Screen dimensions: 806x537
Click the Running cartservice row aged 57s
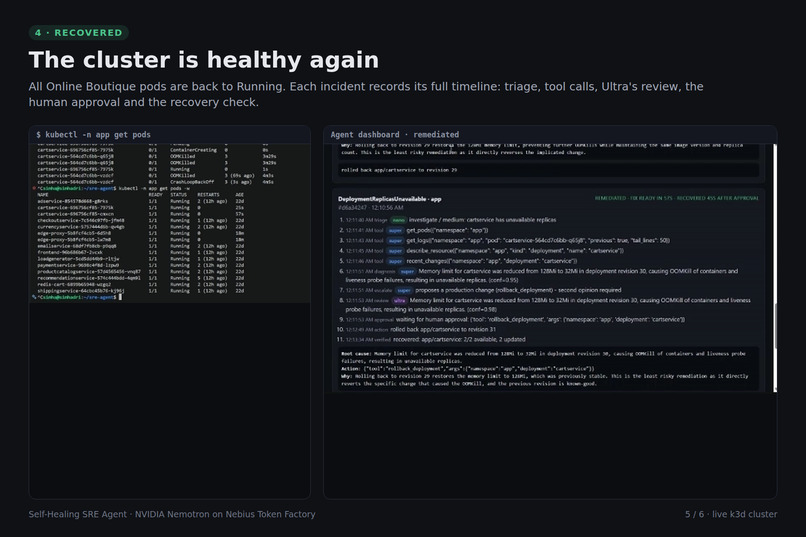tap(140, 214)
